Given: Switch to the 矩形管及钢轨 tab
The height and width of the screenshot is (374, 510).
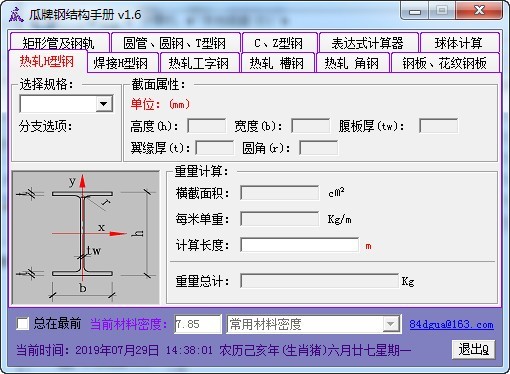Looking at the screenshot, I should point(59,42).
